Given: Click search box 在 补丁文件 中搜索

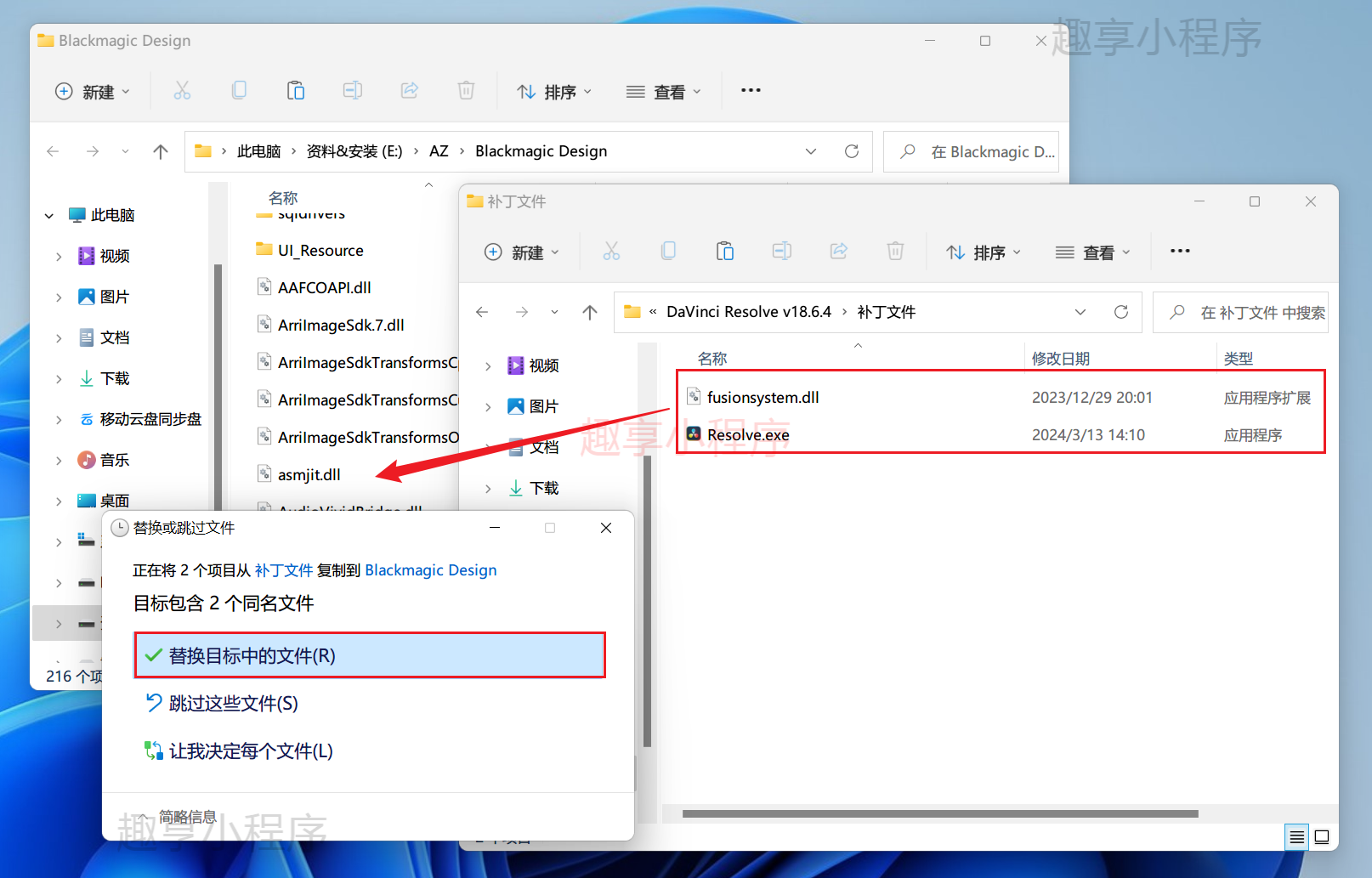Looking at the screenshot, I should point(1241,313).
